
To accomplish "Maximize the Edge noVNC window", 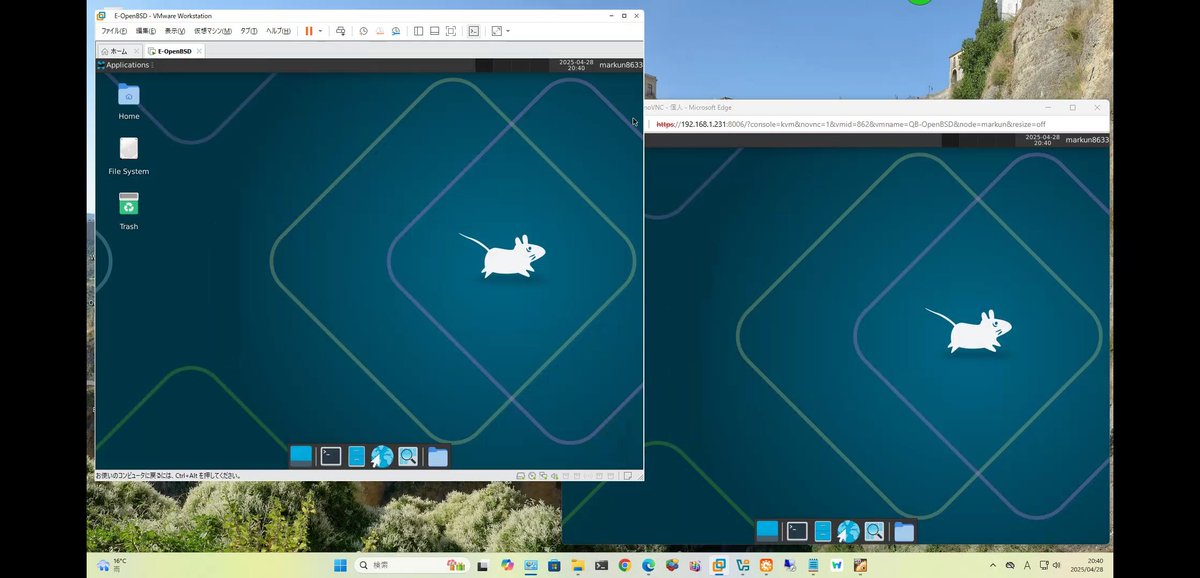I will (1073, 107).
